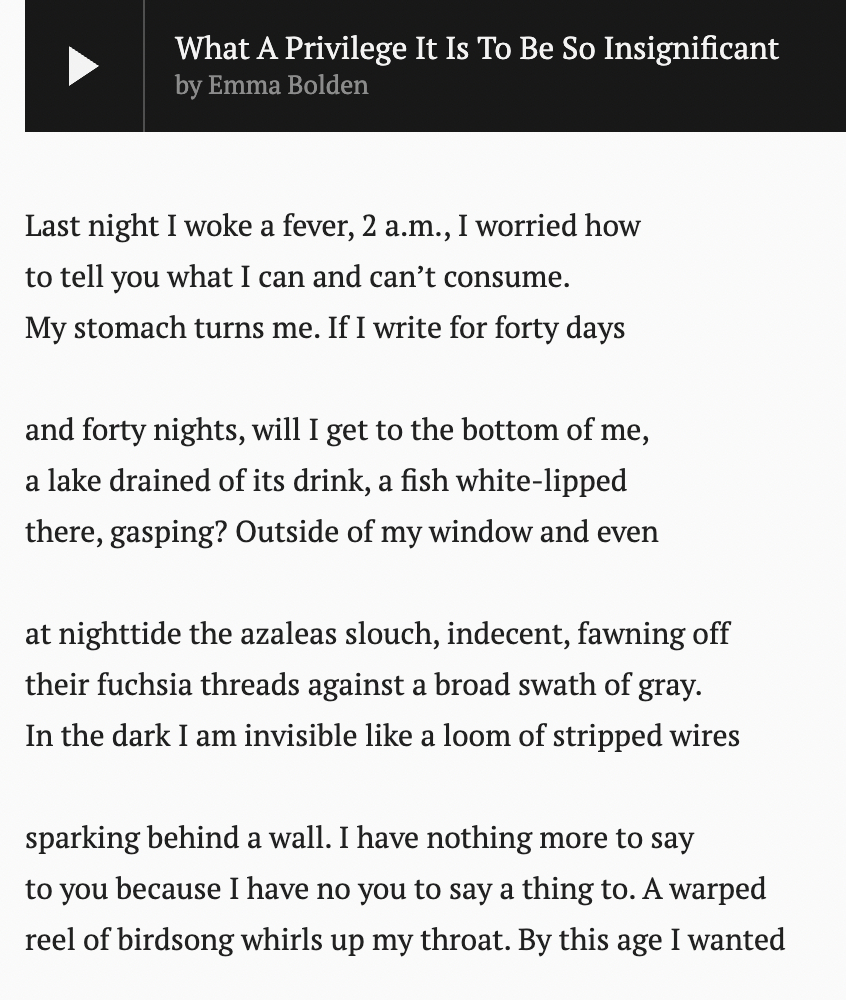Click the line starting "In the dark"
Viewport: 846px width, 1000px height.
coord(382,736)
